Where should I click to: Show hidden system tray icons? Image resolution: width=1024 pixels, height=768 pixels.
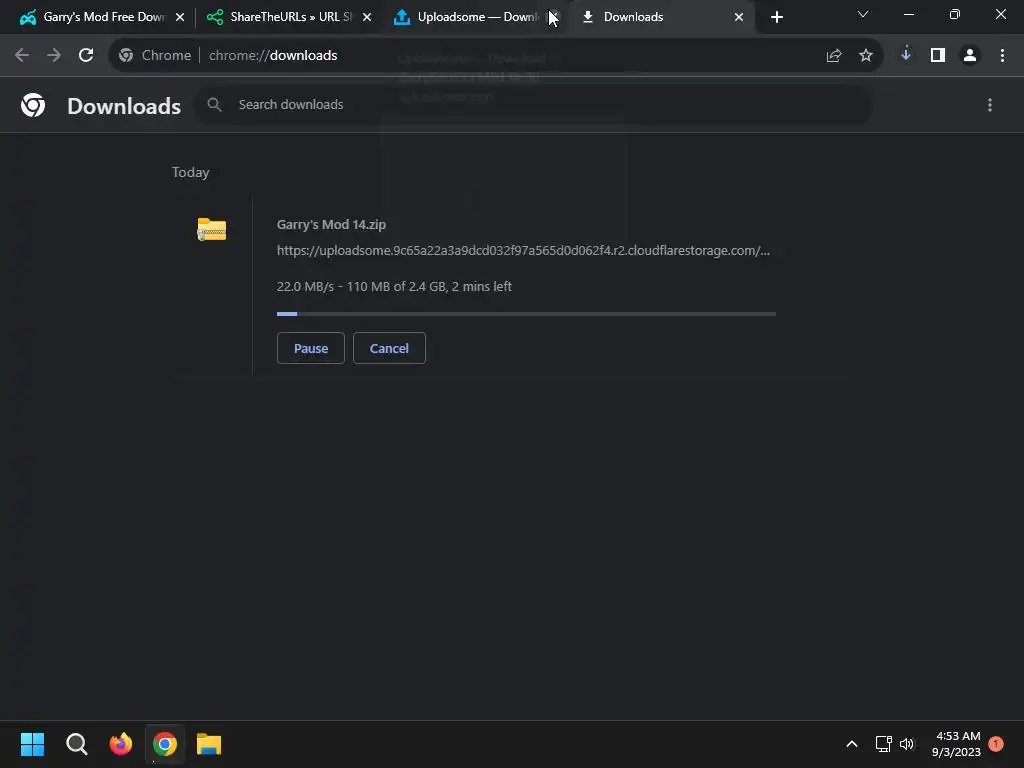852,744
